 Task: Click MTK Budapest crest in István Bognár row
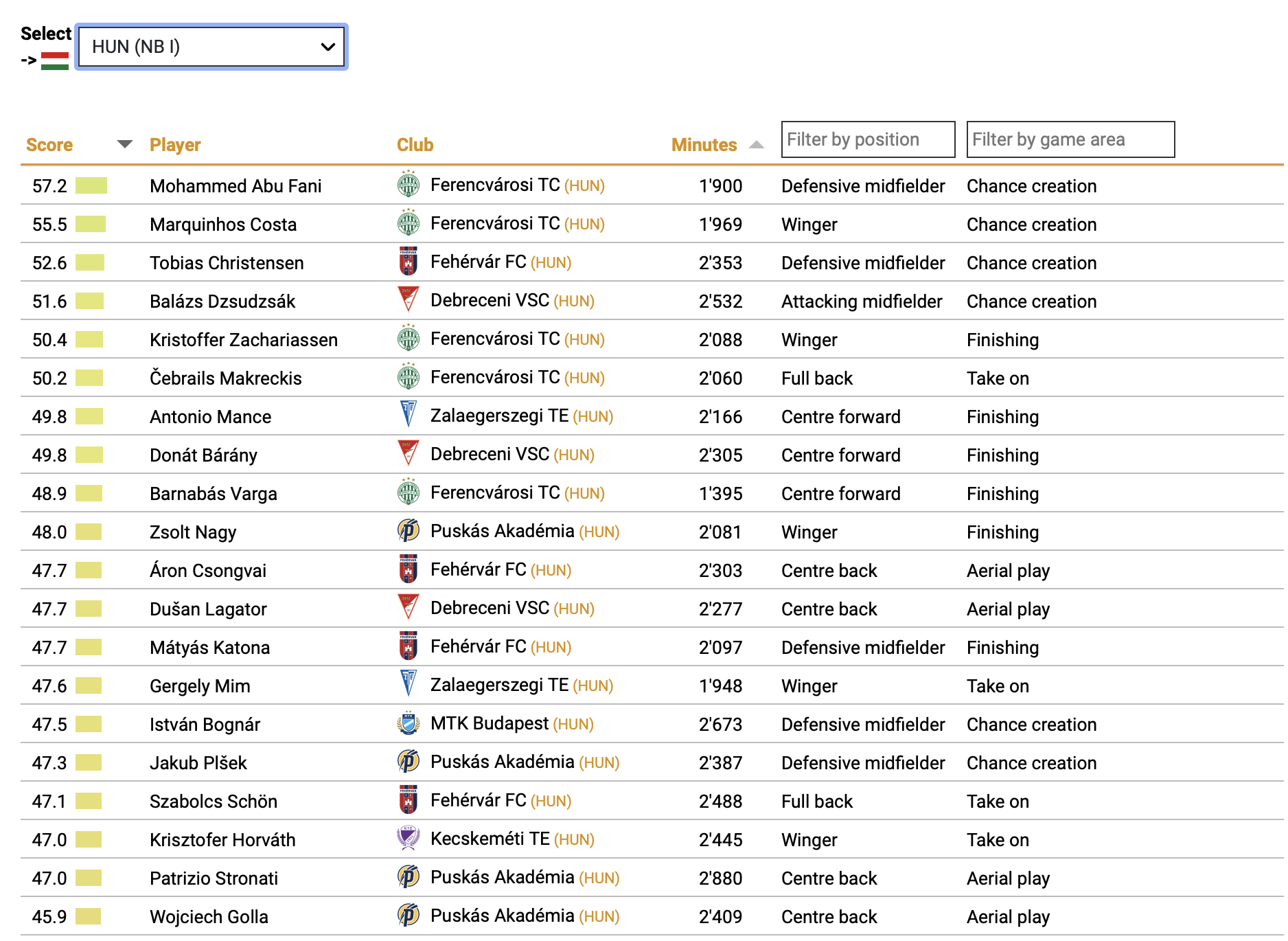409,723
